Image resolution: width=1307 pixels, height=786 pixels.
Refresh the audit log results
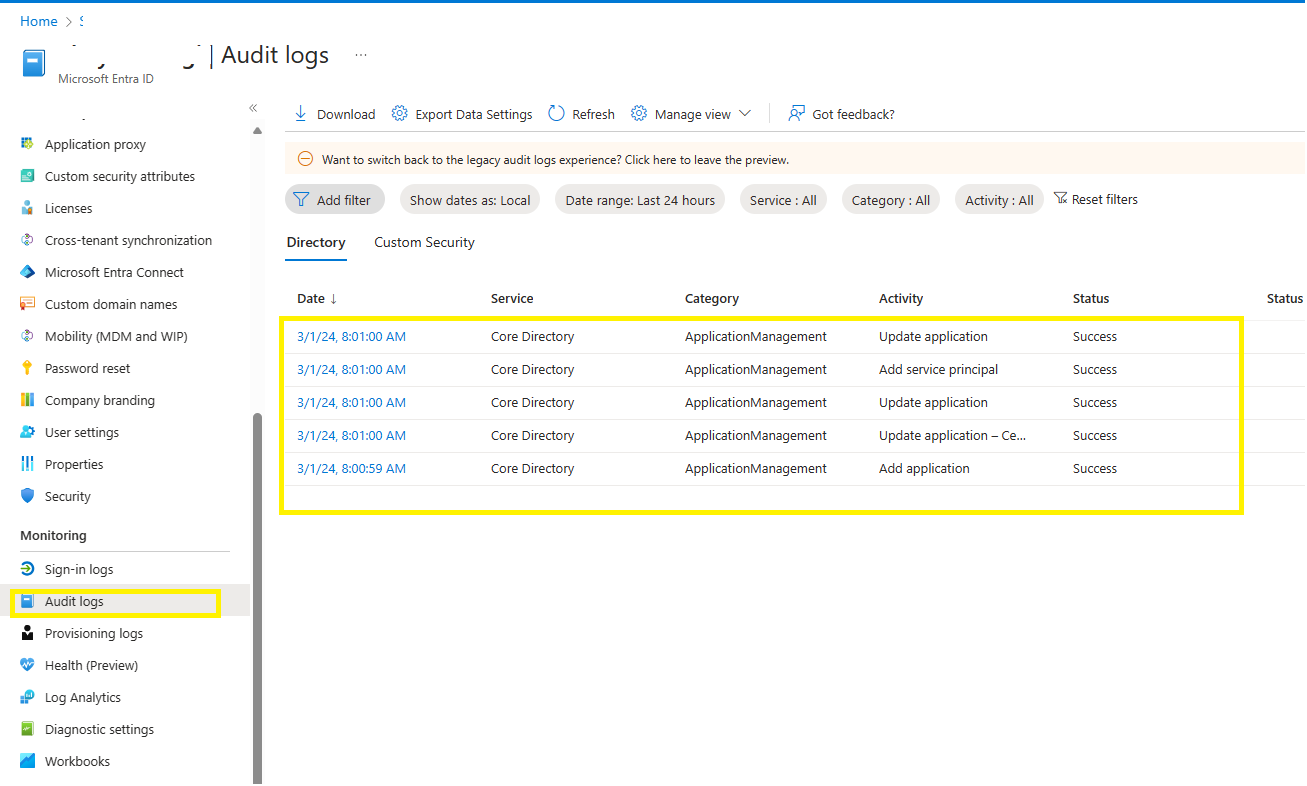pyautogui.click(x=580, y=113)
